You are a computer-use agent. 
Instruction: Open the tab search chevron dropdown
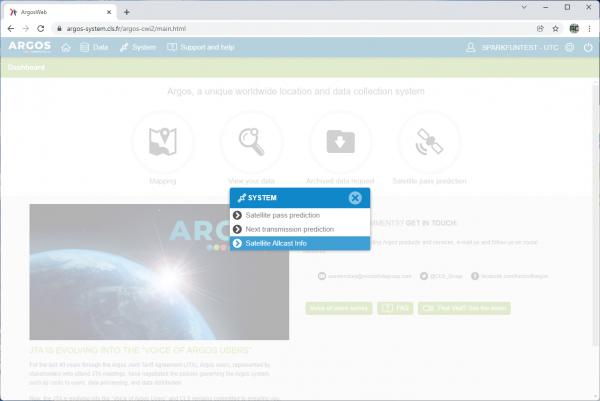click(524, 7)
